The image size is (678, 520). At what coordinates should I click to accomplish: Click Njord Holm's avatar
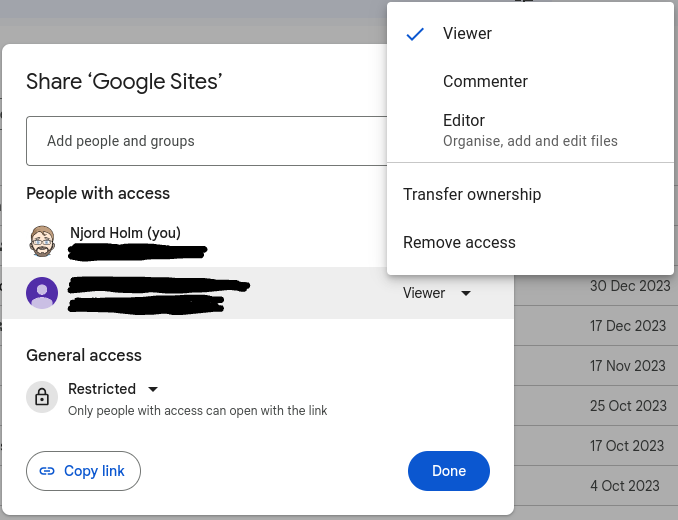(x=42, y=241)
